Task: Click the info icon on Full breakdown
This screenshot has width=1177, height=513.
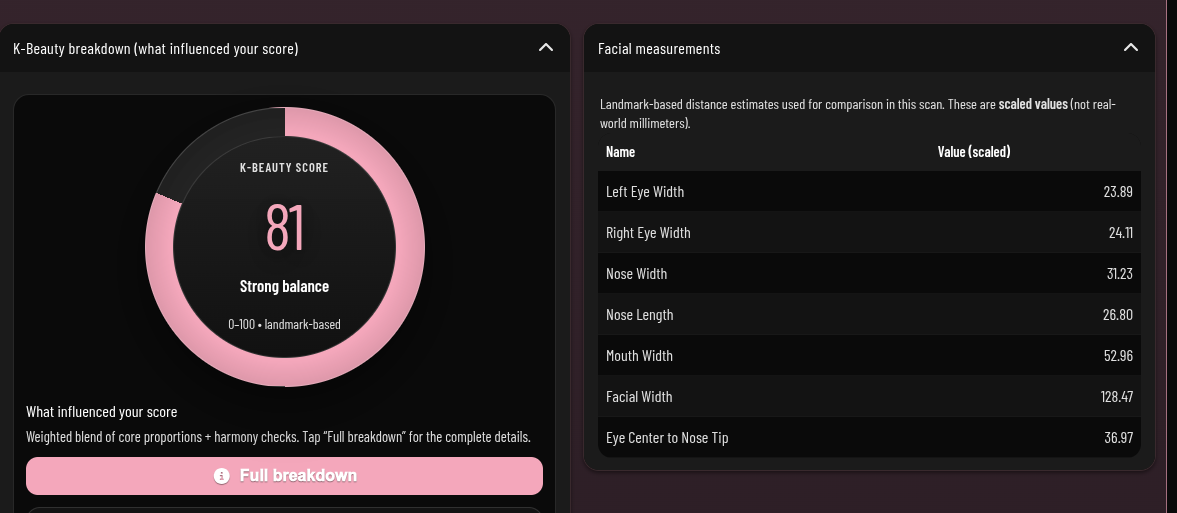Action: (x=222, y=476)
